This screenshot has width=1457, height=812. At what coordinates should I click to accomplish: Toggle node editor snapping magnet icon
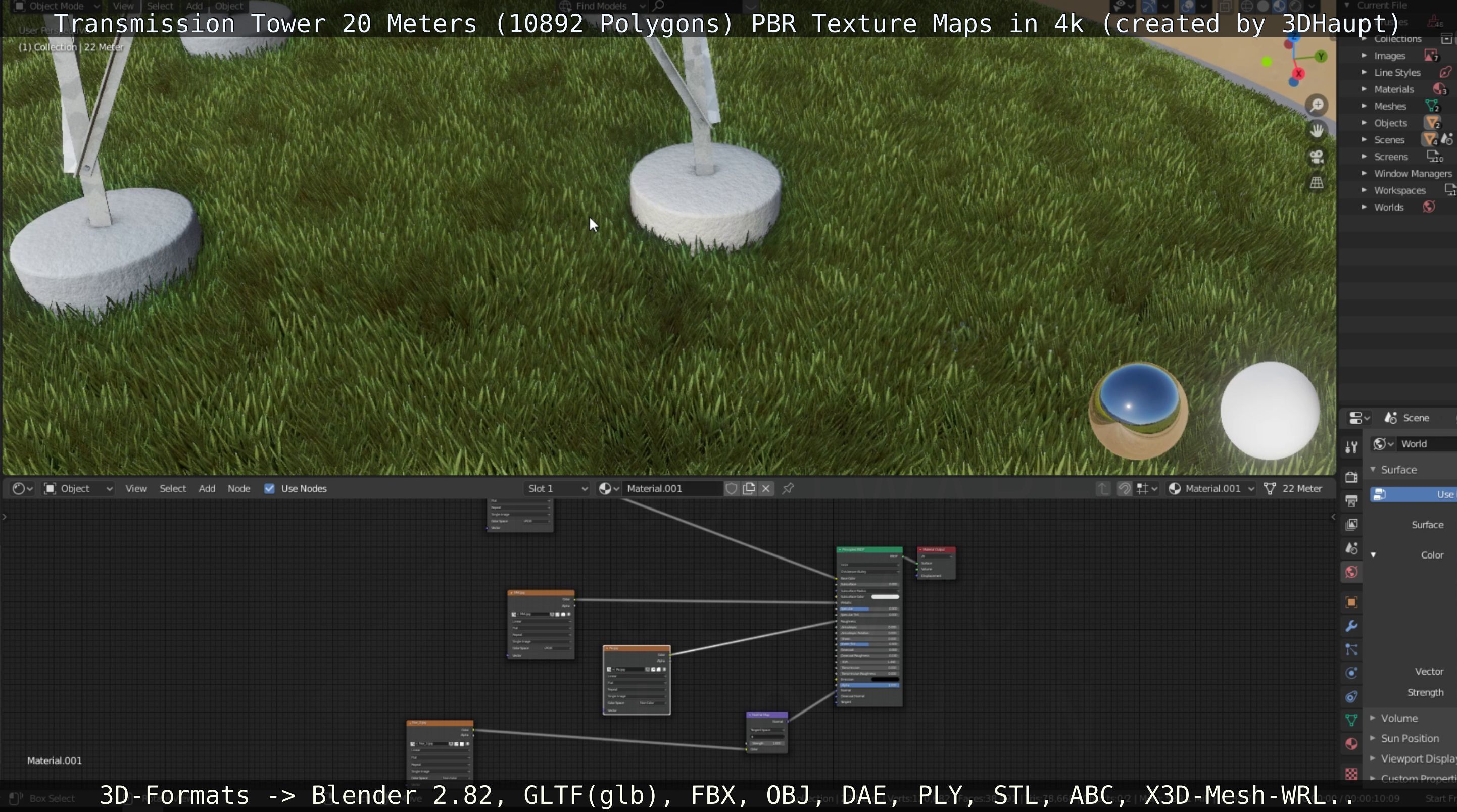1124,488
